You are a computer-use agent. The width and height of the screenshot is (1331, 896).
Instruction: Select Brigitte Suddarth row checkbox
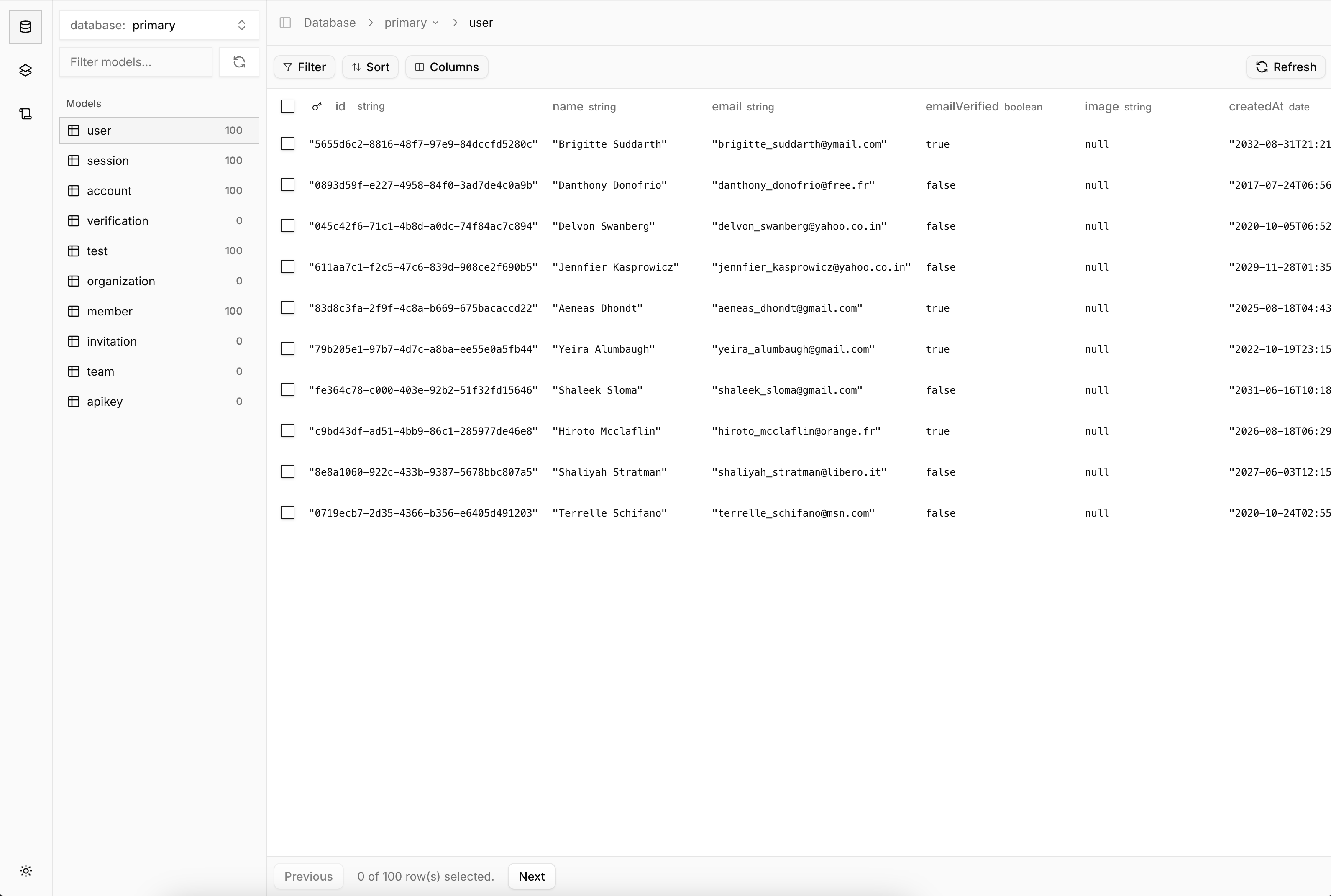coord(288,143)
